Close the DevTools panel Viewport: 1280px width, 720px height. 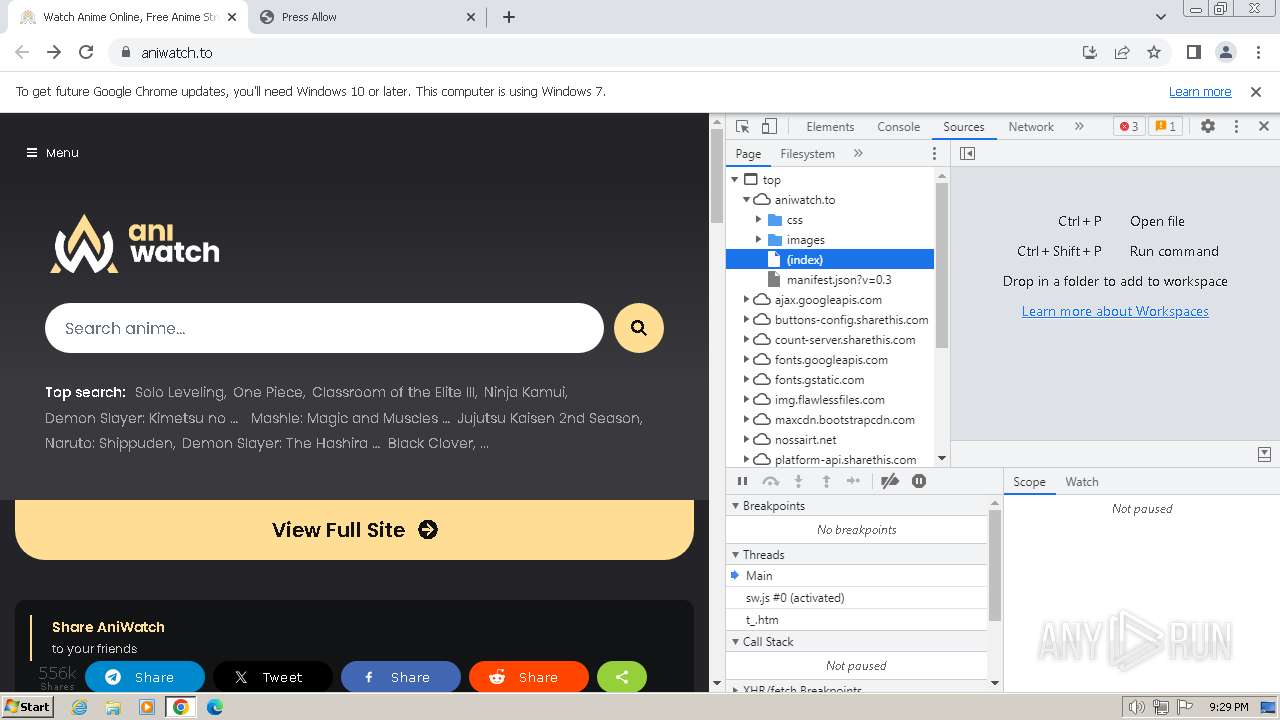(1264, 127)
